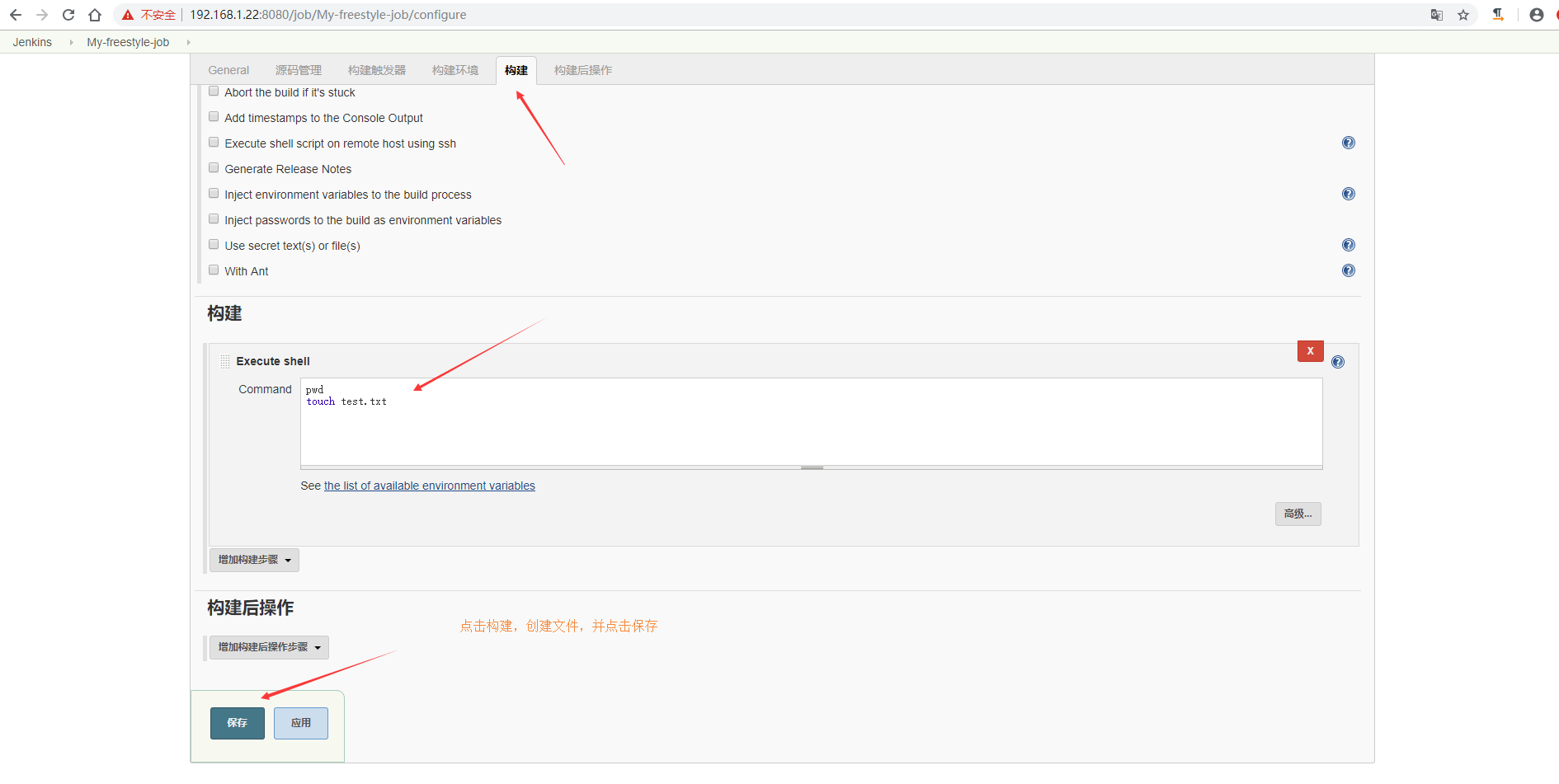Screen dimensions: 1559x784
Task: Bookmark this page with the star icon
Action: click(x=1463, y=15)
